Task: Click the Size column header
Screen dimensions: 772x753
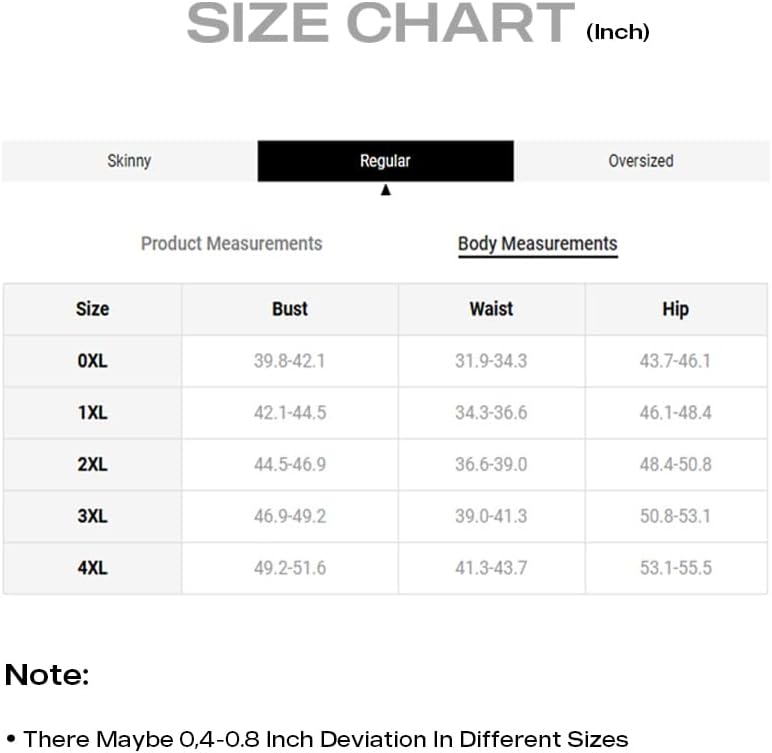Action: point(93,309)
